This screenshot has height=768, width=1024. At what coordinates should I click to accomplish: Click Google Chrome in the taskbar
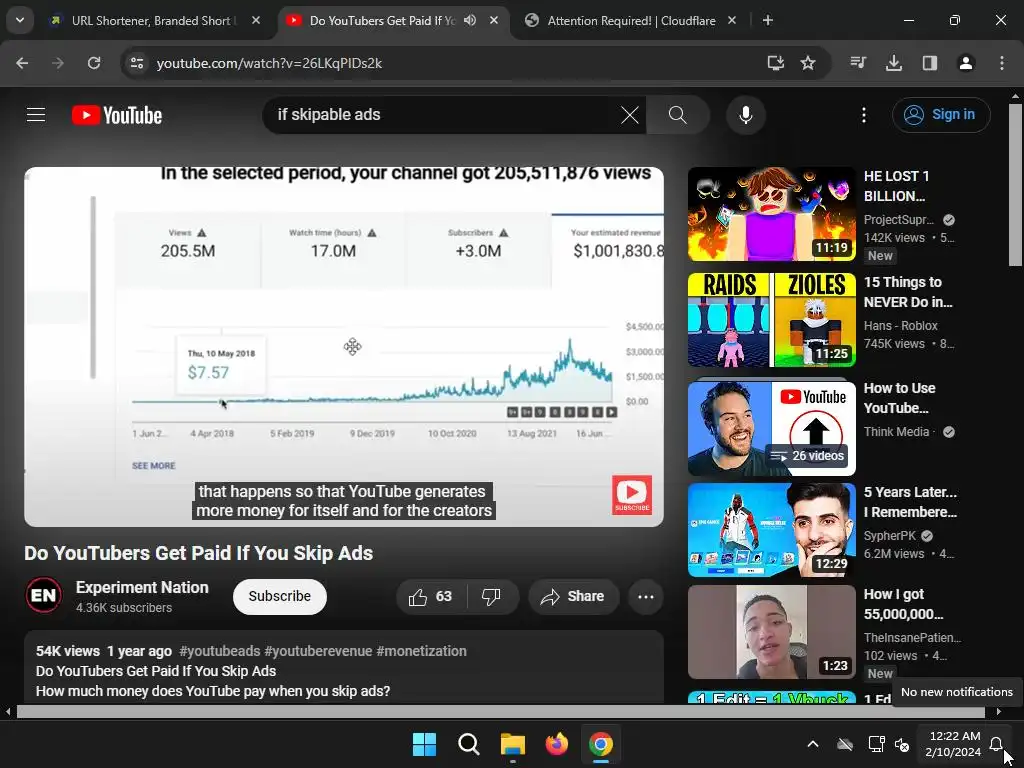click(x=601, y=744)
